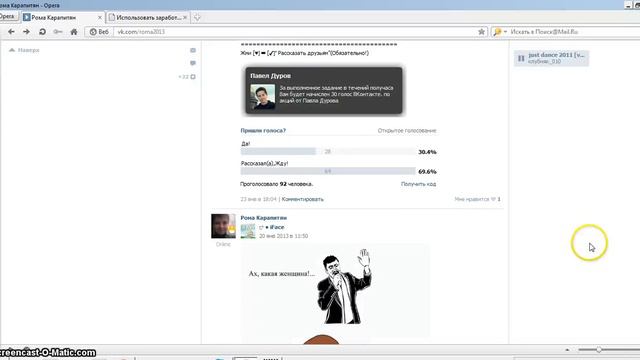Open Павел Дуров avatar thumbnail
This screenshot has height=360, width=640.
(262, 96)
